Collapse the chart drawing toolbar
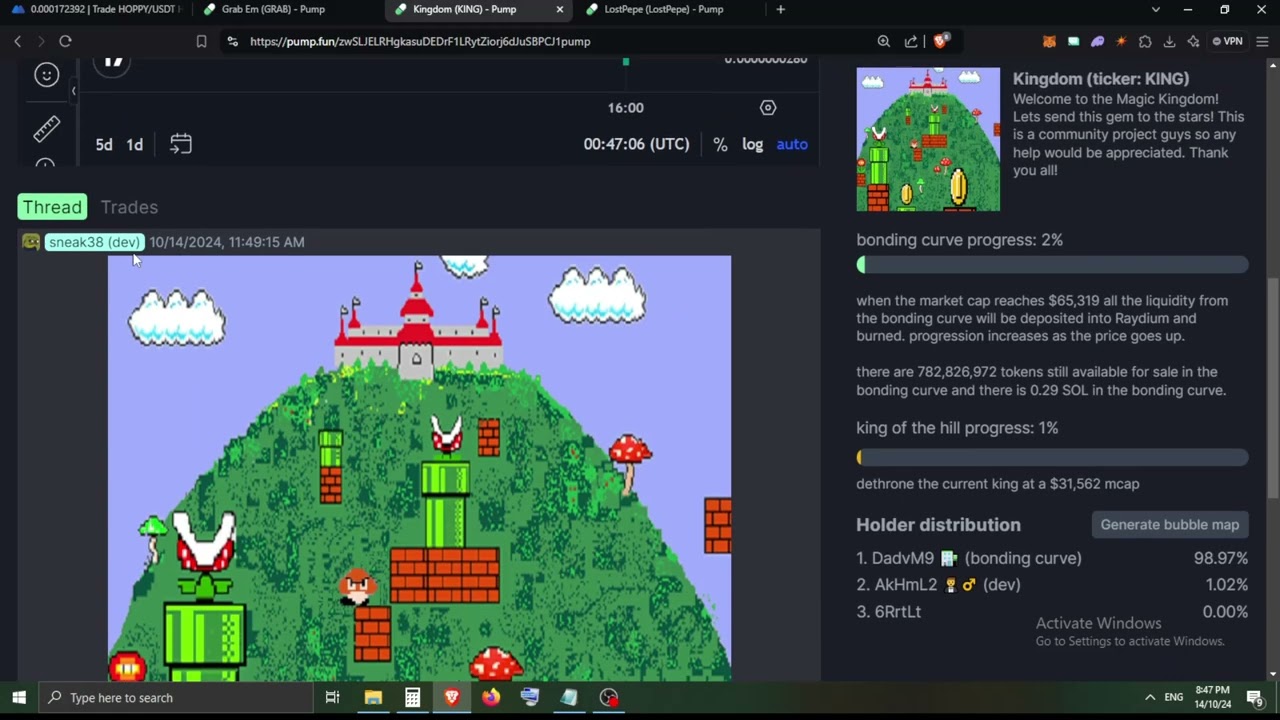 click(x=73, y=91)
